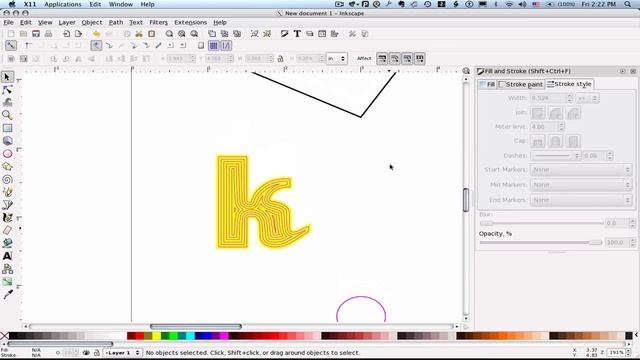This screenshot has width=640, height=360.
Task: Click the New document icon
Action: click(x=11, y=34)
